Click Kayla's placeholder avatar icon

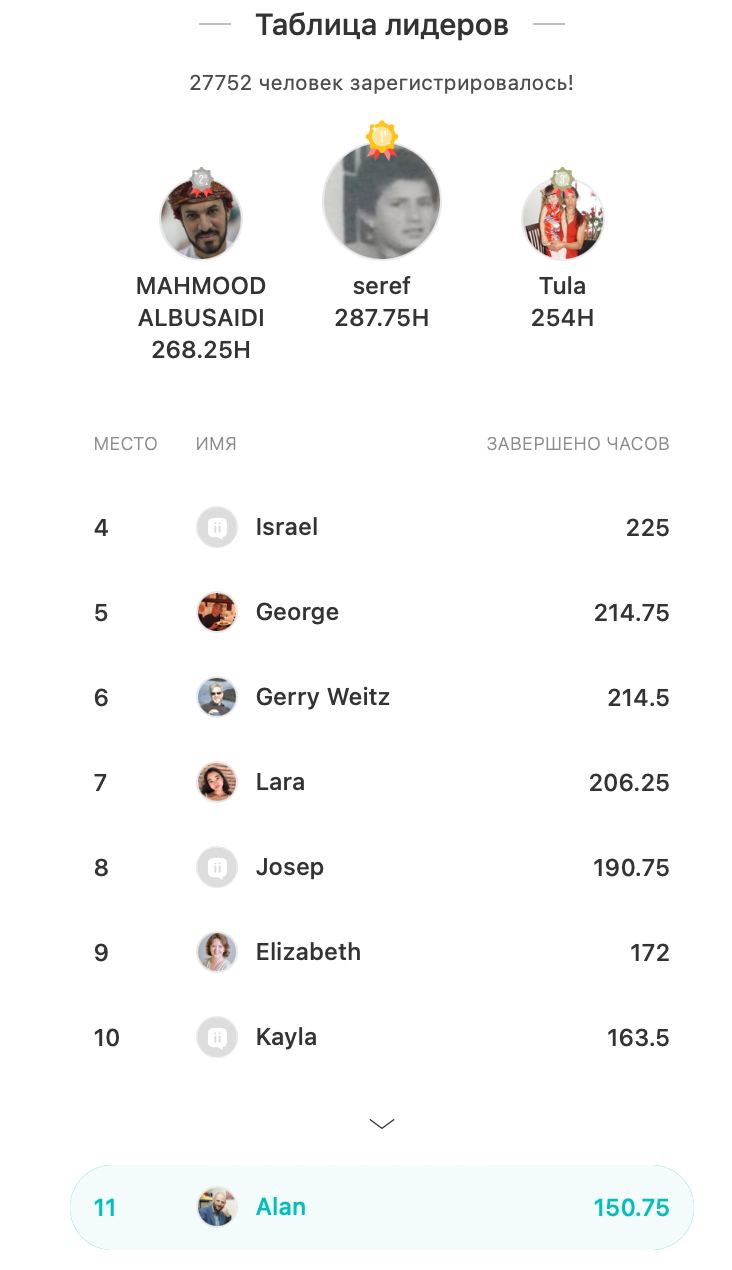point(217,1037)
